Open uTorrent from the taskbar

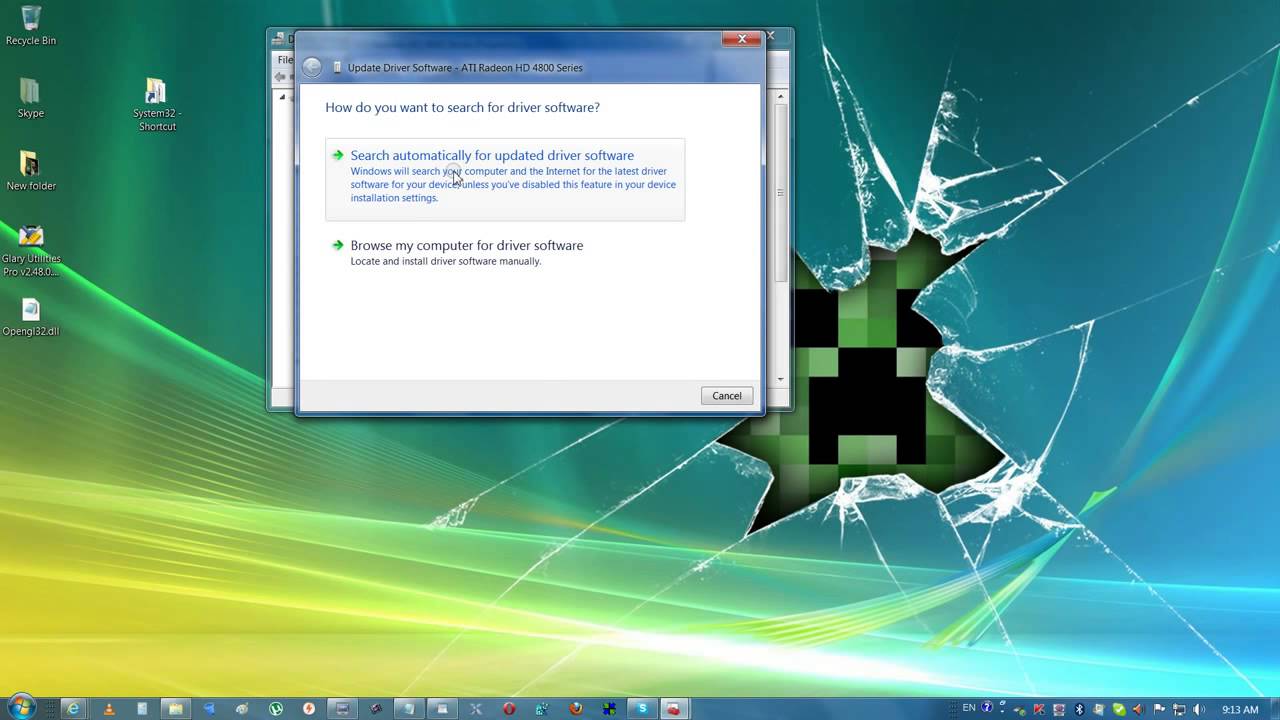click(x=275, y=709)
